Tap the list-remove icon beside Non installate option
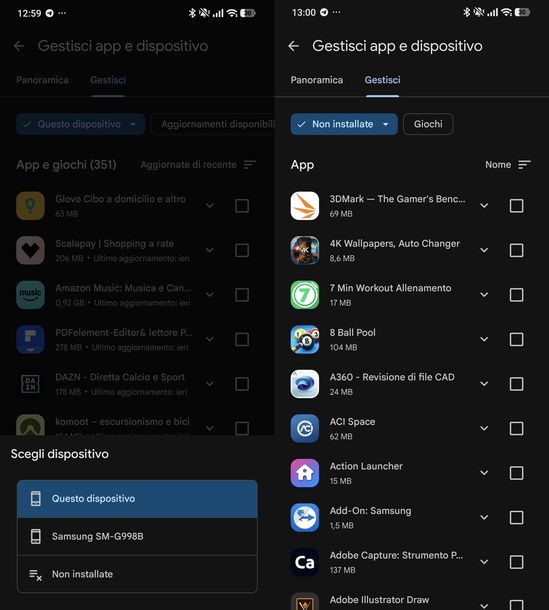Image resolution: width=549 pixels, height=610 pixels. (36, 575)
